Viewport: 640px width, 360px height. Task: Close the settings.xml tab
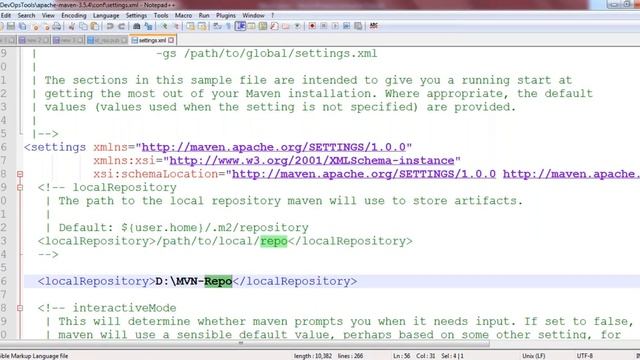click(x=171, y=40)
